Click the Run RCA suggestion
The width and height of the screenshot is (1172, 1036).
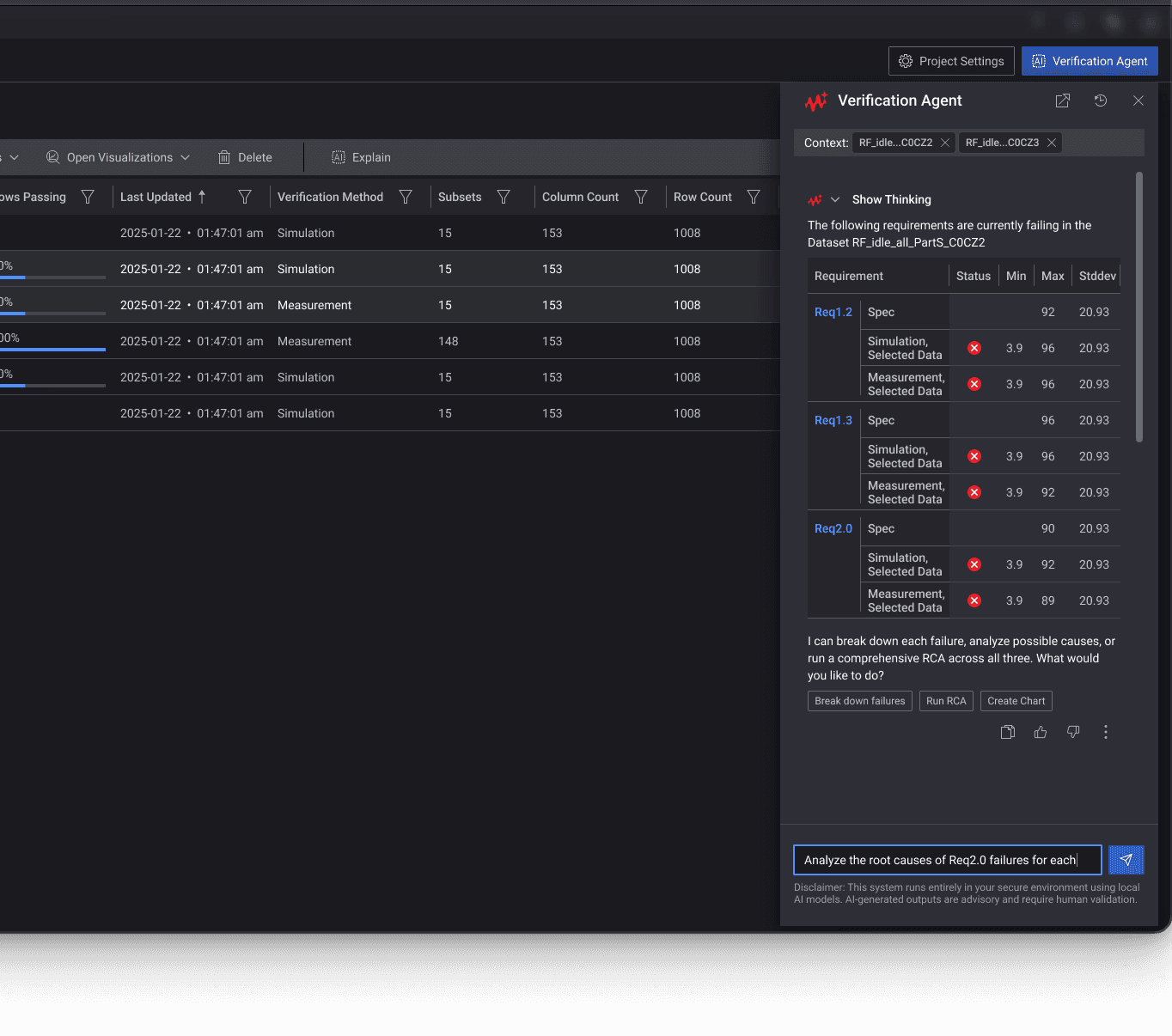pos(946,701)
